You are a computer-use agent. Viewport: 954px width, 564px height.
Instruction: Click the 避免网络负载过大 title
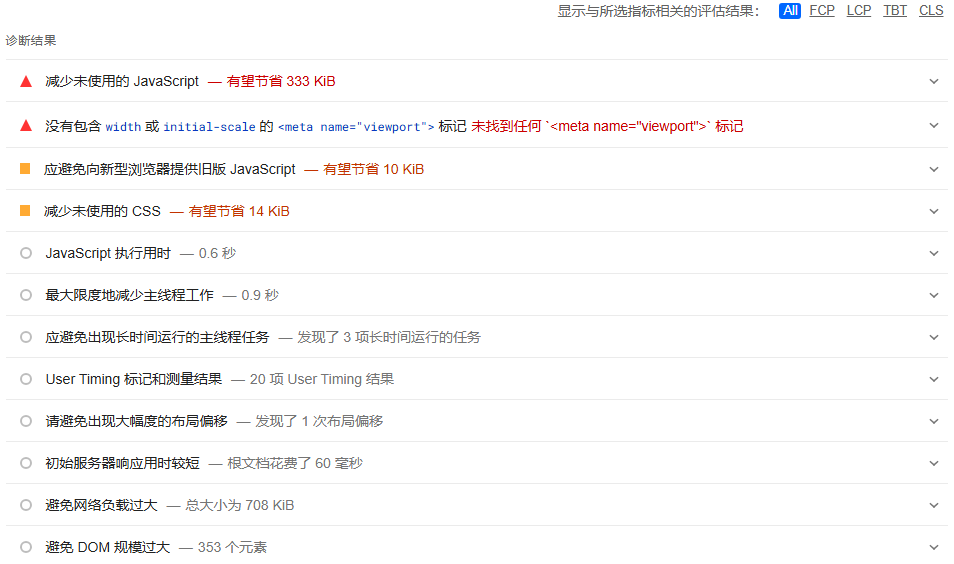coord(101,505)
